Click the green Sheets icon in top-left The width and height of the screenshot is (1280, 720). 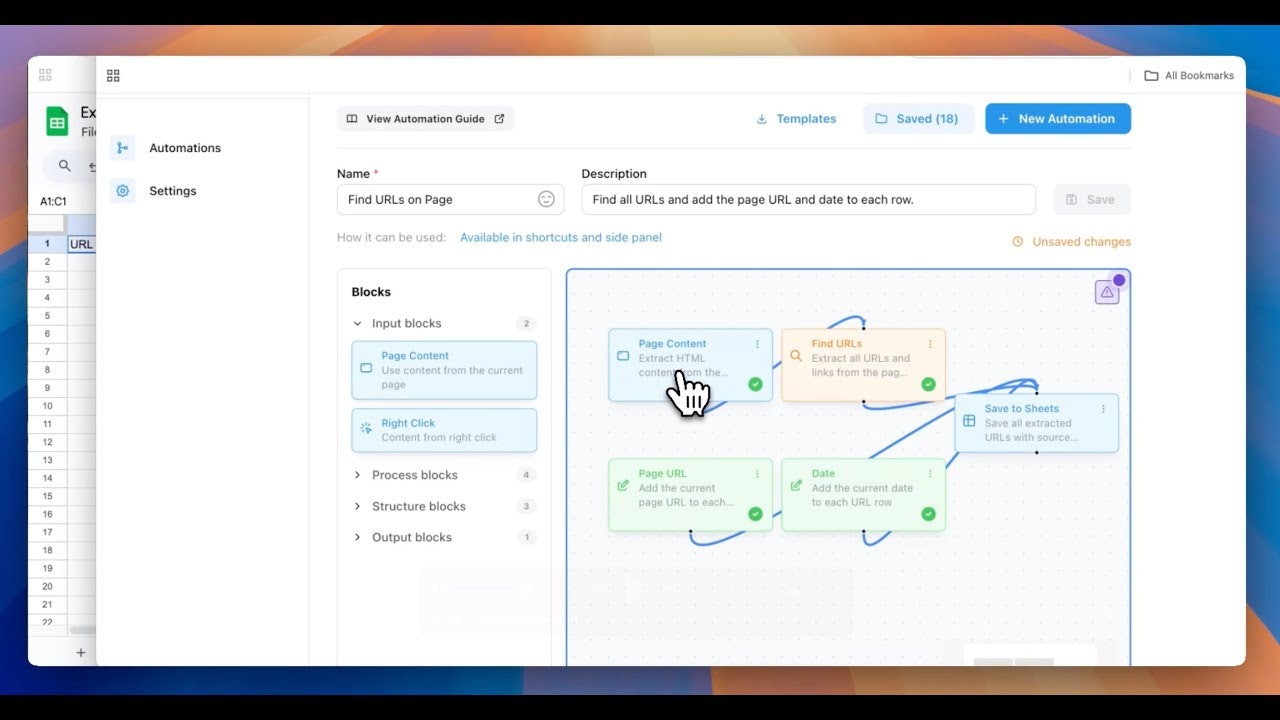point(57,120)
